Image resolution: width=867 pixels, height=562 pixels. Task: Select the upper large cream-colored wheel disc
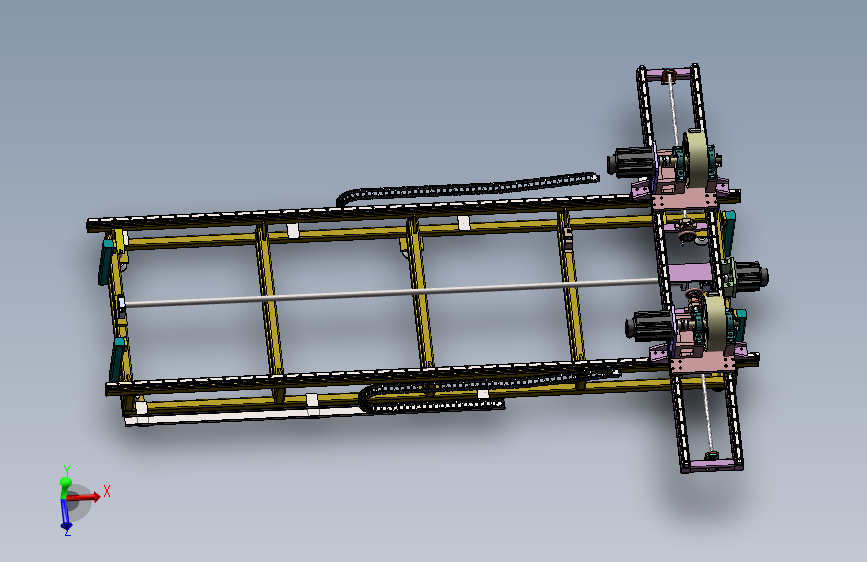[x=696, y=159]
